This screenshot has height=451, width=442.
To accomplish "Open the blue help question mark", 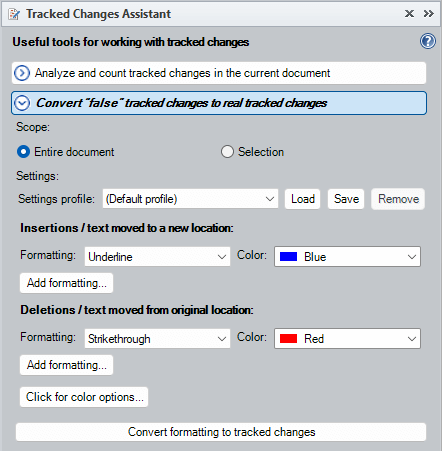I will (428, 41).
